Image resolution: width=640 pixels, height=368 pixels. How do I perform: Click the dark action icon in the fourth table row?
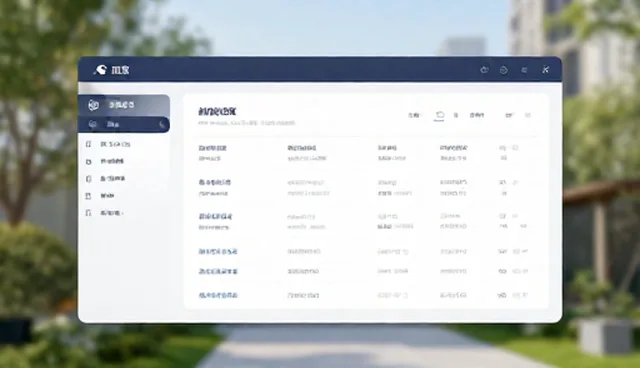[502, 252]
